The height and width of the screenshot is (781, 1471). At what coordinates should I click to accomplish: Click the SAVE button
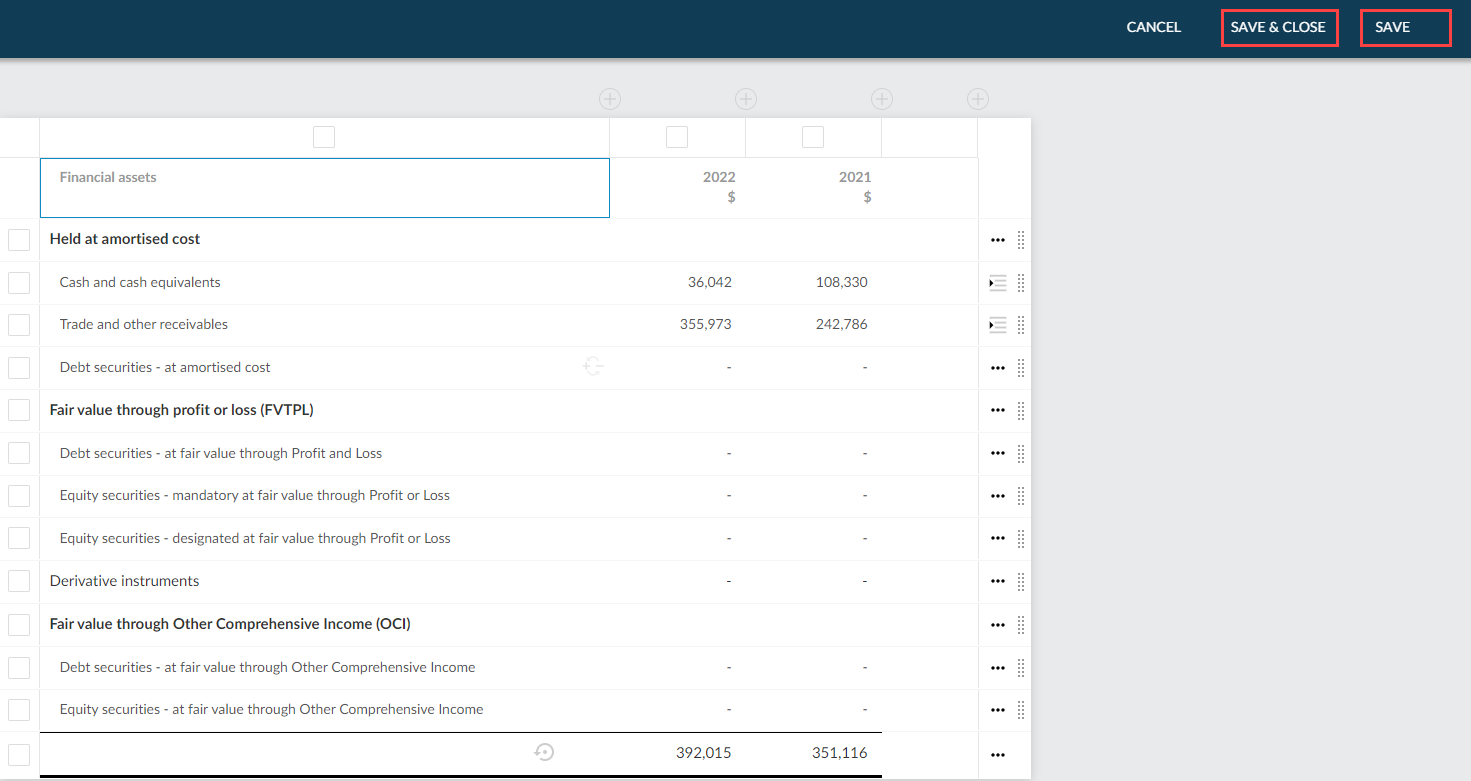tap(1405, 27)
